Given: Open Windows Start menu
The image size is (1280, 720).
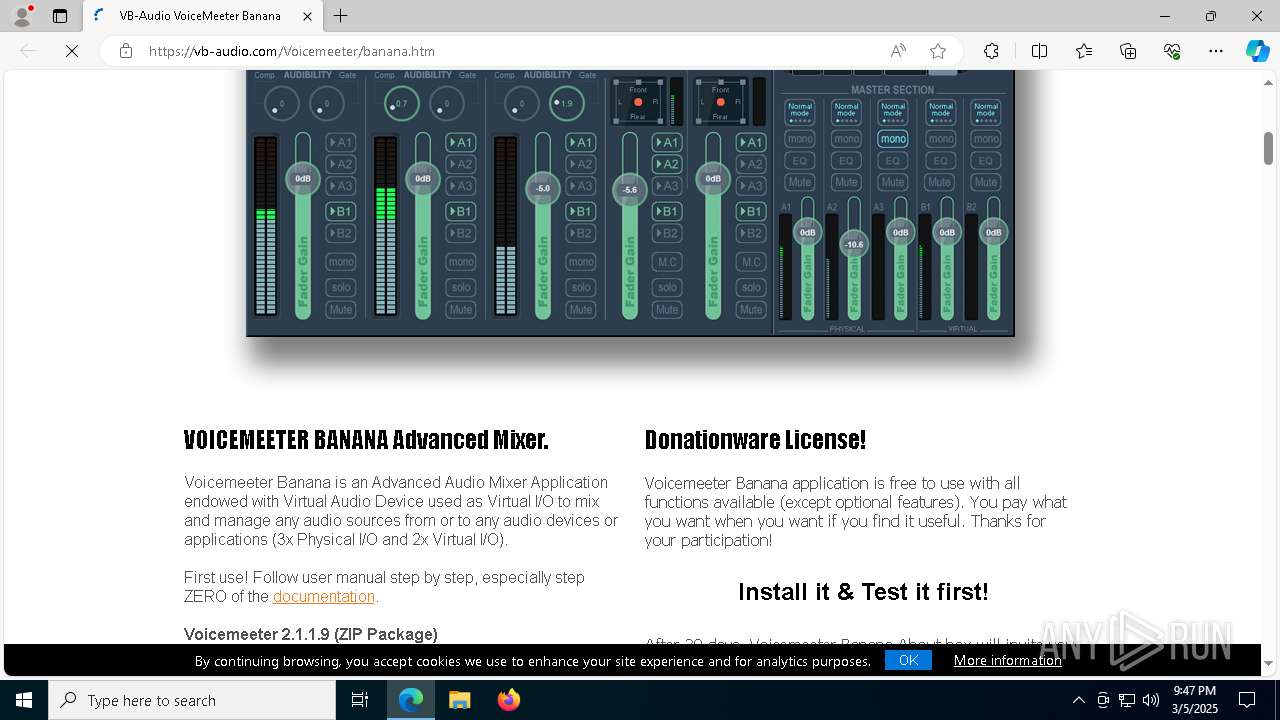Looking at the screenshot, I should (x=24, y=700).
